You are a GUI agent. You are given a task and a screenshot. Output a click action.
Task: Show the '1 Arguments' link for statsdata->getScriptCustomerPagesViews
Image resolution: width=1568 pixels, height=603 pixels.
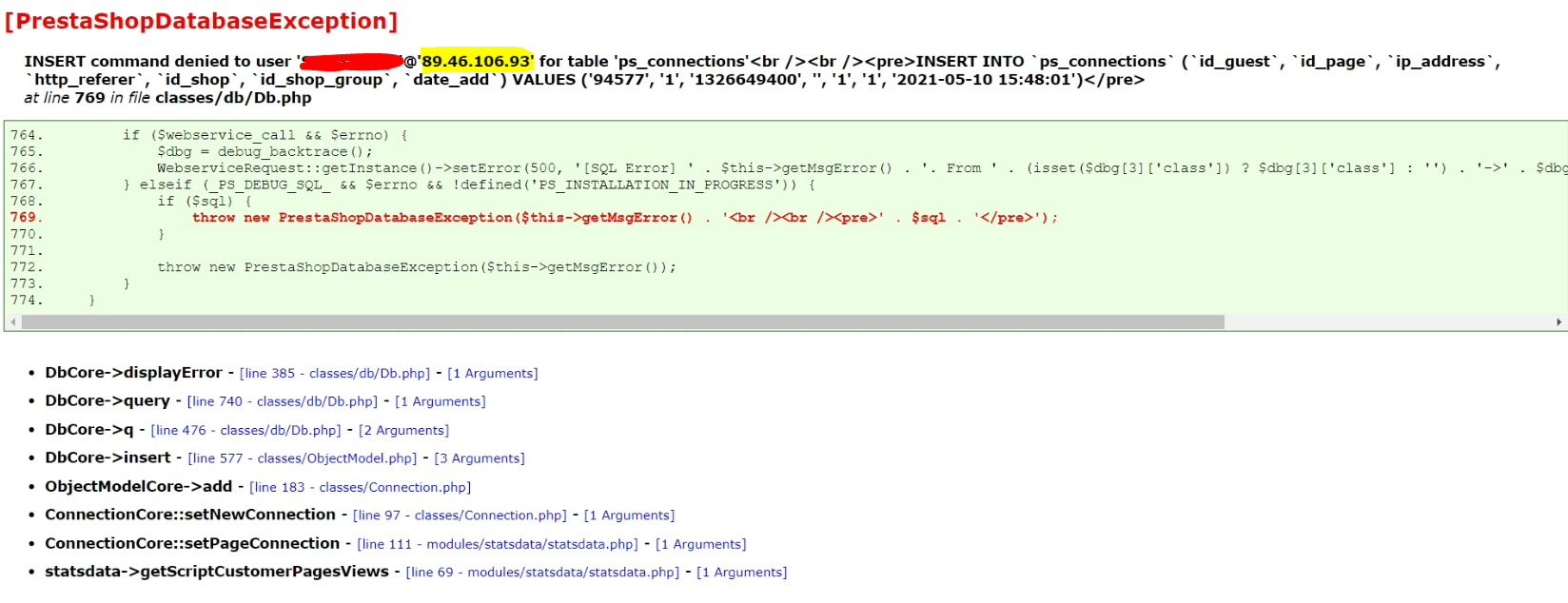[742, 573]
